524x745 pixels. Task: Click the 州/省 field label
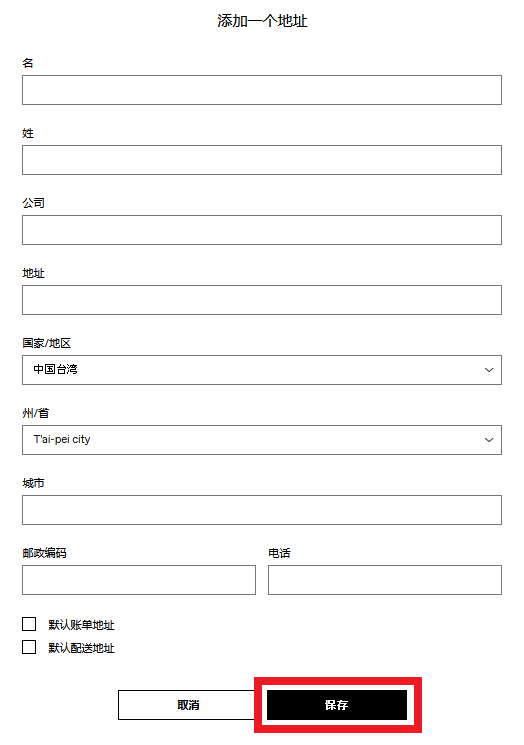coord(36,413)
